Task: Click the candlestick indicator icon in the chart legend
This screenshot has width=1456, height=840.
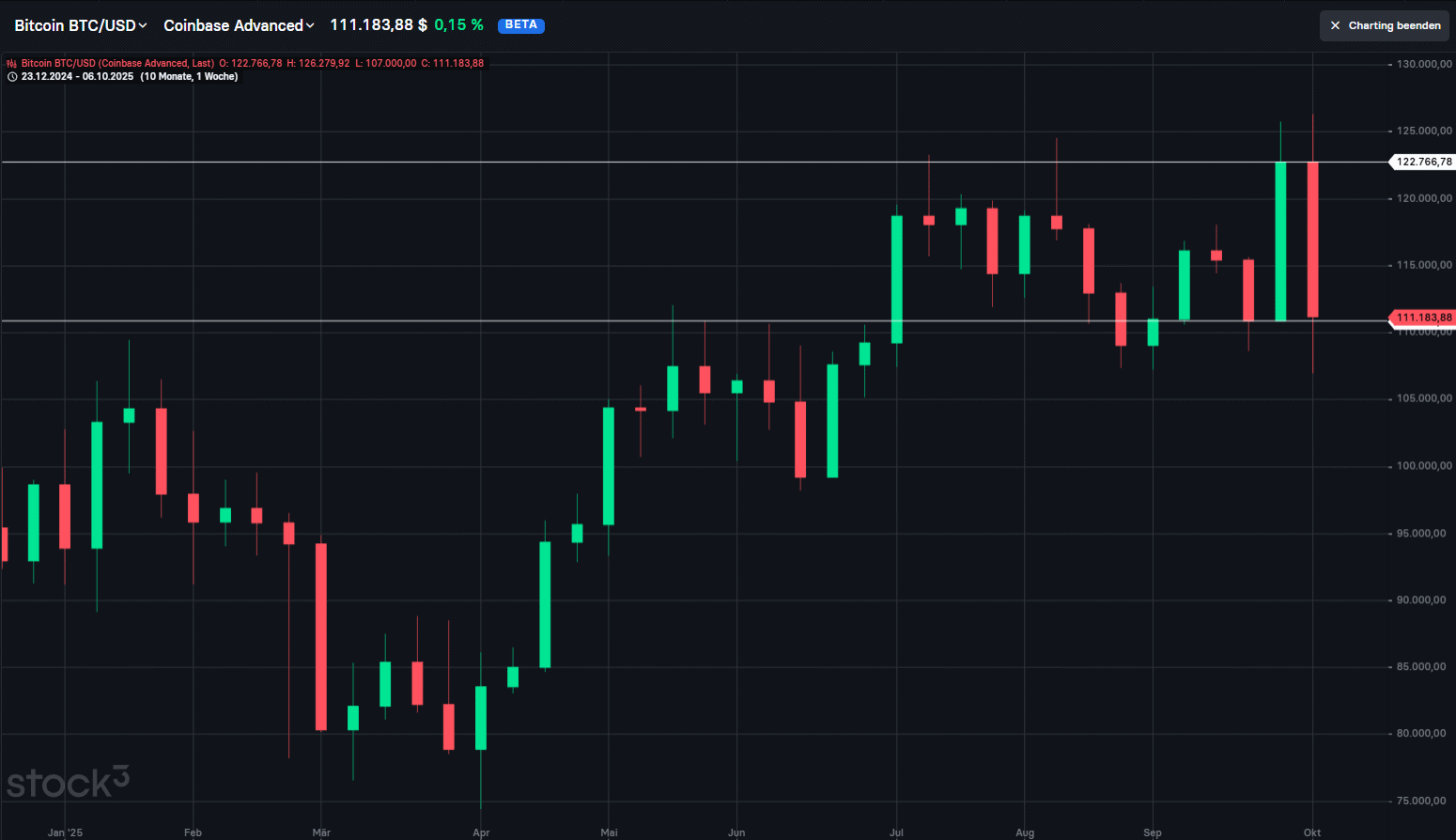Action: 9,63
